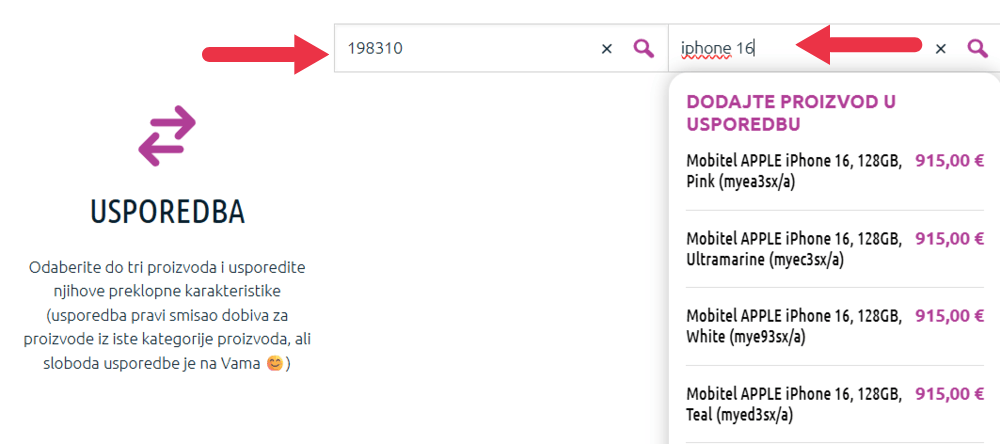Image resolution: width=1000 pixels, height=444 pixels.
Task: Click the USPOREDBA heading
Action: (x=167, y=211)
